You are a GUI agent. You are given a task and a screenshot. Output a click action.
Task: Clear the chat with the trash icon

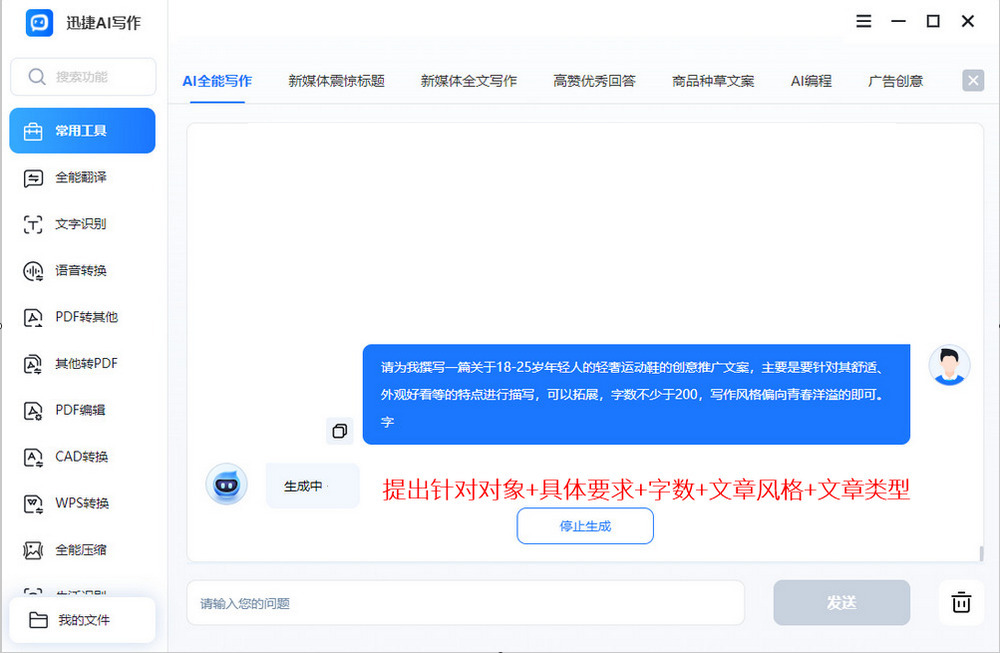pos(961,602)
